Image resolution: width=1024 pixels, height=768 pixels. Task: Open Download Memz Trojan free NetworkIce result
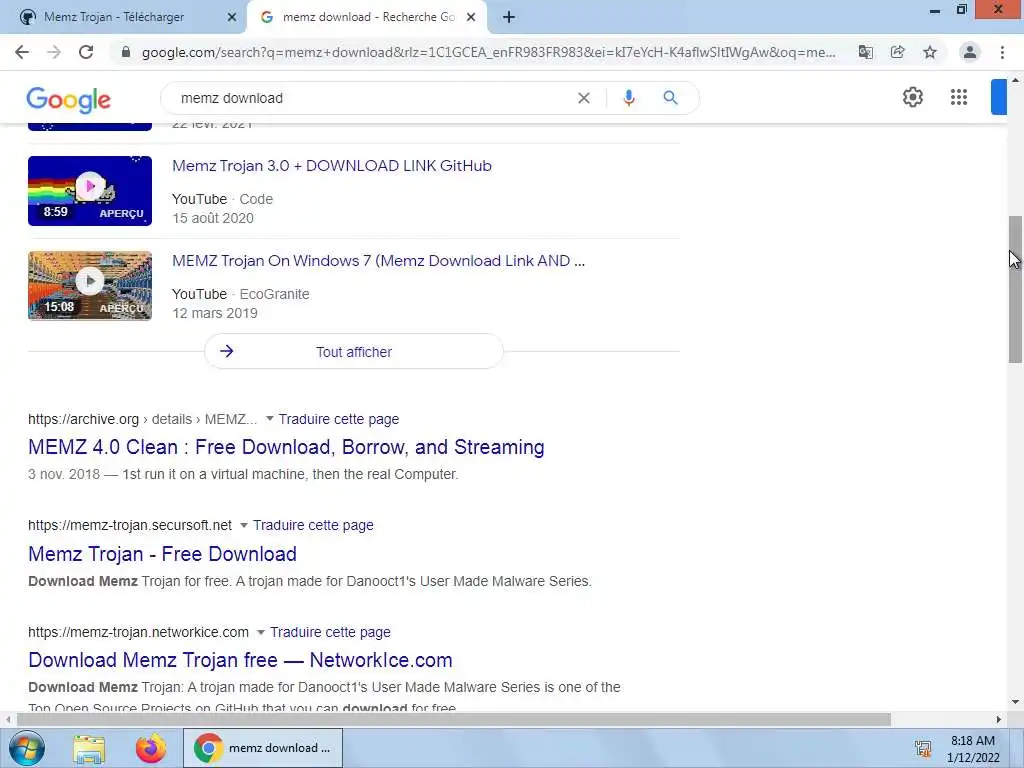[240, 660]
